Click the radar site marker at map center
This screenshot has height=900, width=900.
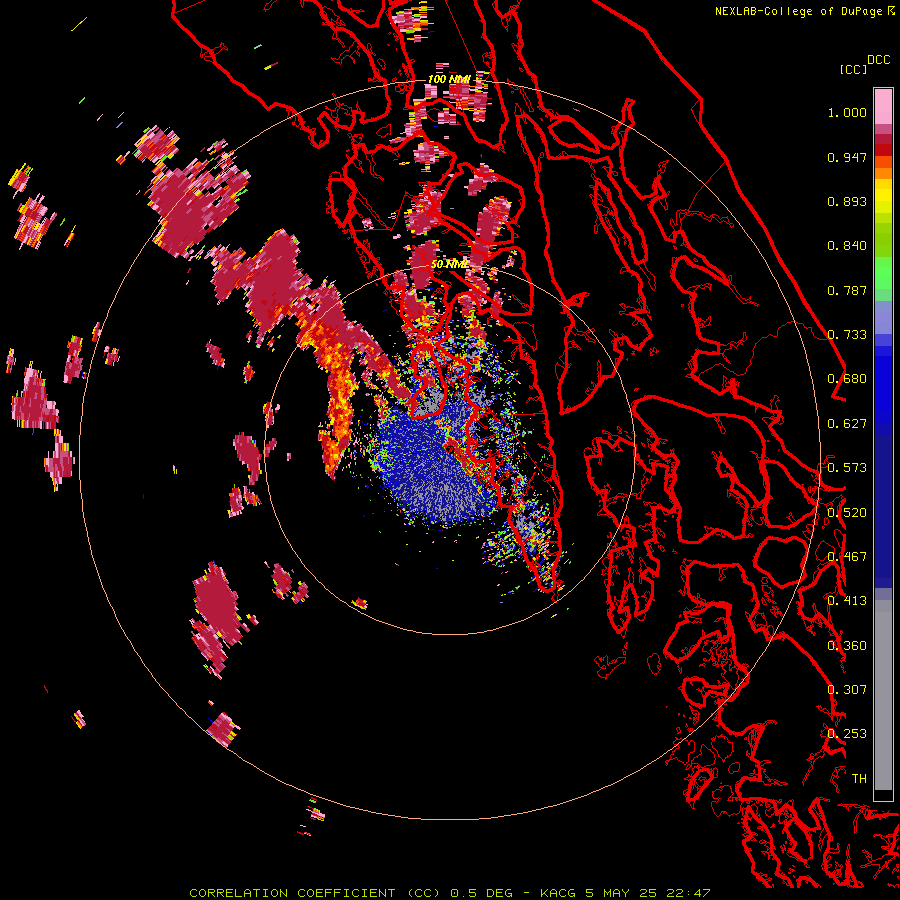point(451,448)
